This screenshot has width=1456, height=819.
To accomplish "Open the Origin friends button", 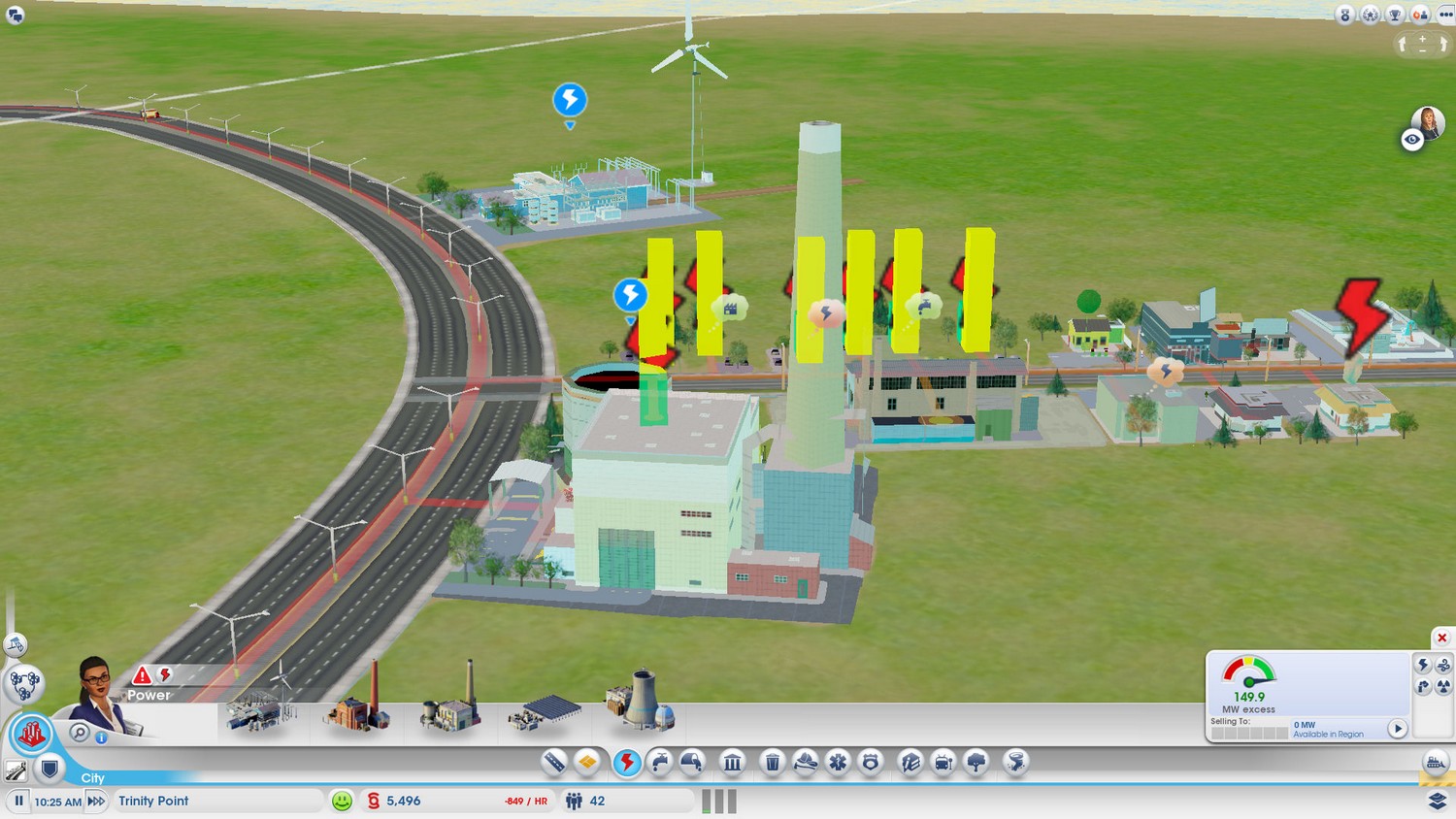I will pyautogui.click(x=1420, y=15).
